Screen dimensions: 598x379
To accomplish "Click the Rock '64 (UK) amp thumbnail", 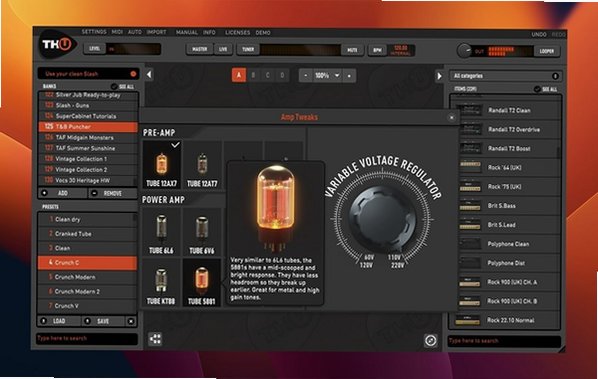I will [x=469, y=167].
